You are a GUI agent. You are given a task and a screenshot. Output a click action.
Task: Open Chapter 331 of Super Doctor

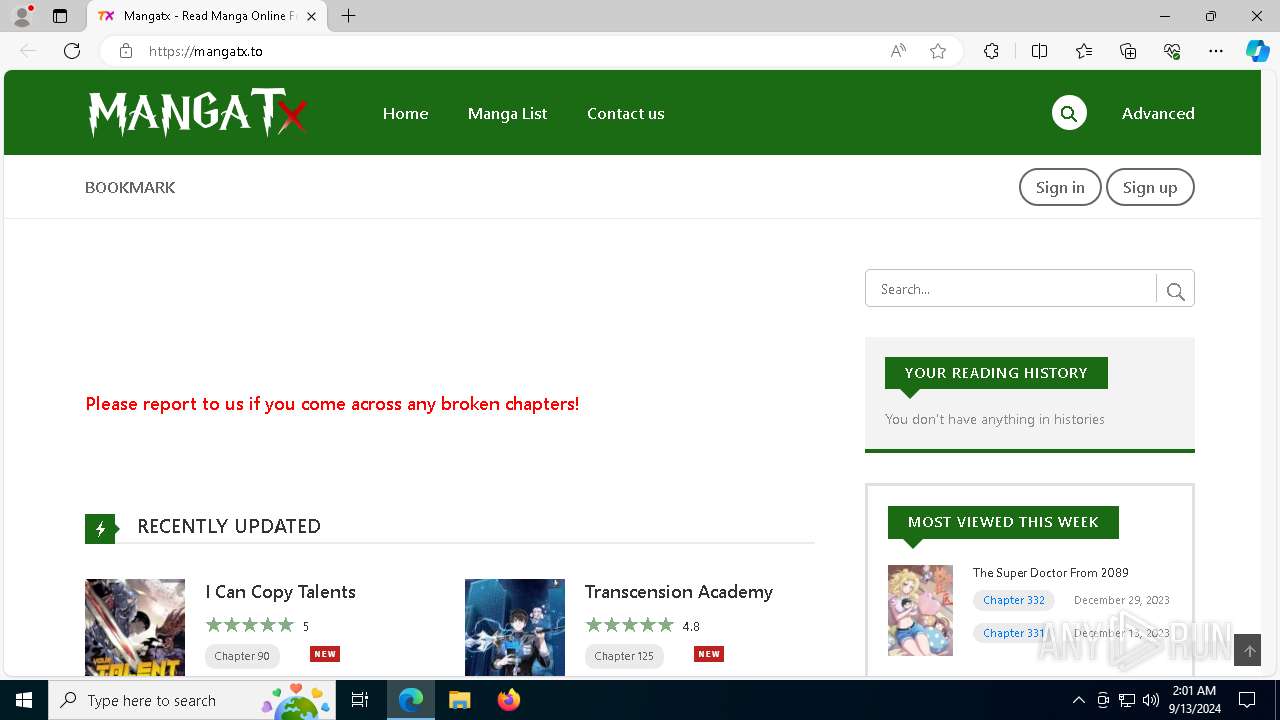coord(1014,633)
